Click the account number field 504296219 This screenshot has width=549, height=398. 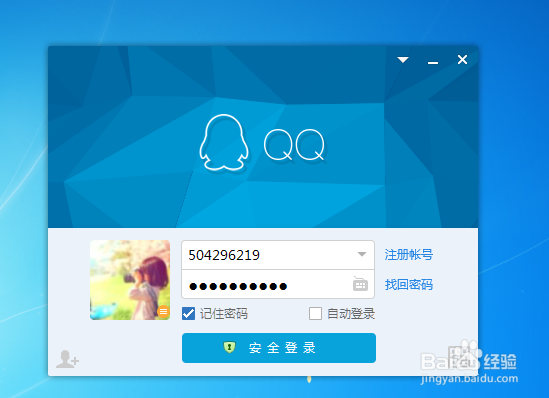(278, 255)
